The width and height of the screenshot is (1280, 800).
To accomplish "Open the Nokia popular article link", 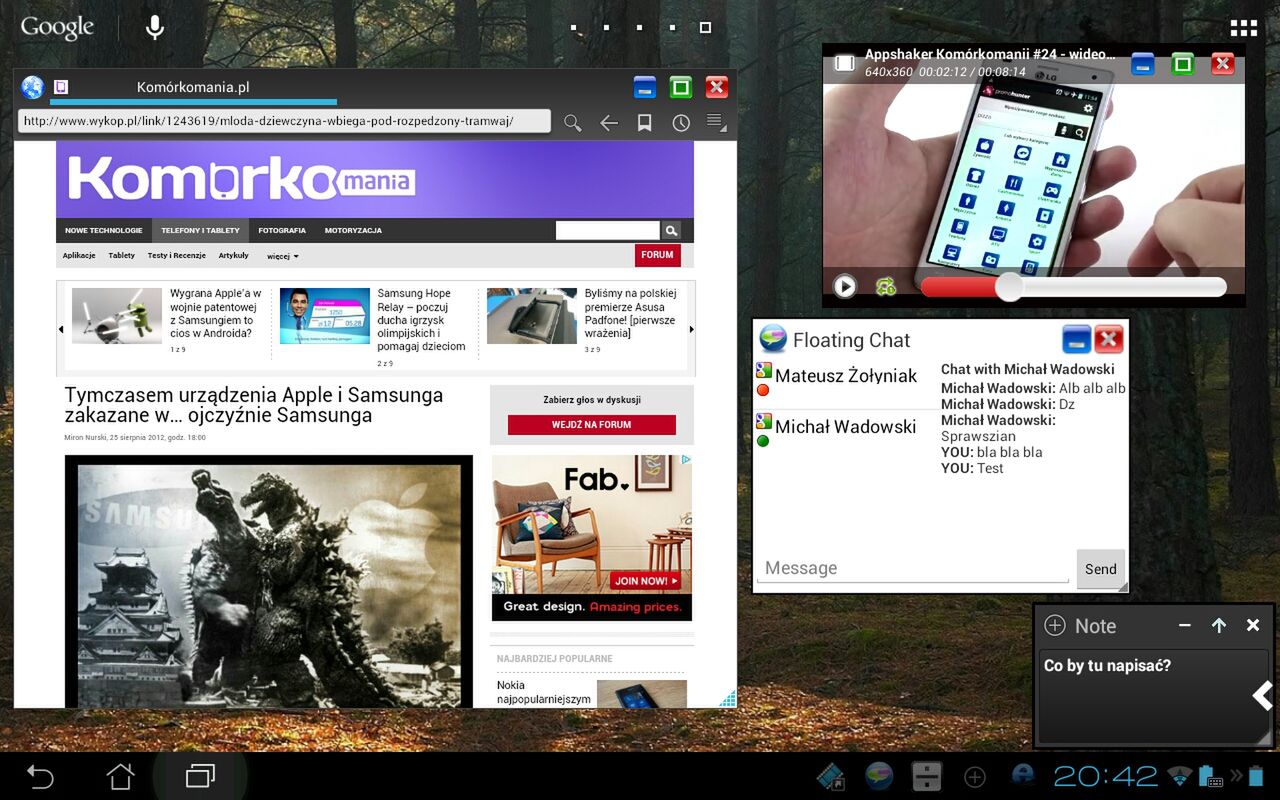I will click(x=544, y=692).
